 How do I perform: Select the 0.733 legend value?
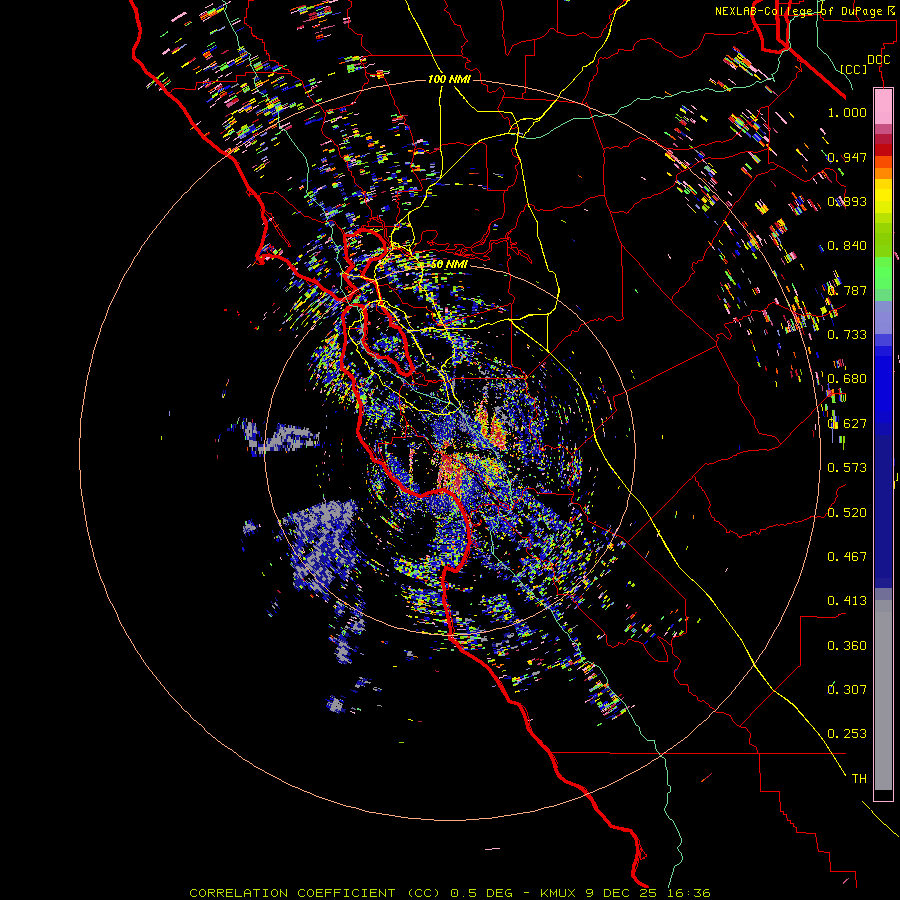tap(847, 334)
